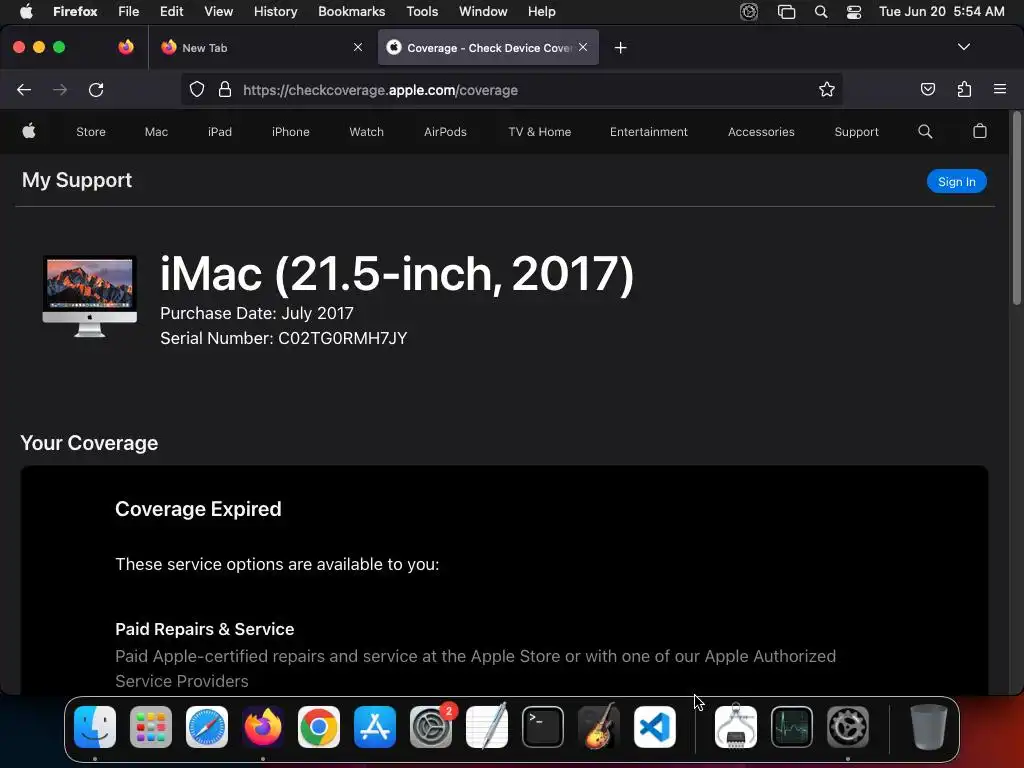The height and width of the screenshot is (768, 1024).
Task: Open the File menu
Action: tap(129, 12)
